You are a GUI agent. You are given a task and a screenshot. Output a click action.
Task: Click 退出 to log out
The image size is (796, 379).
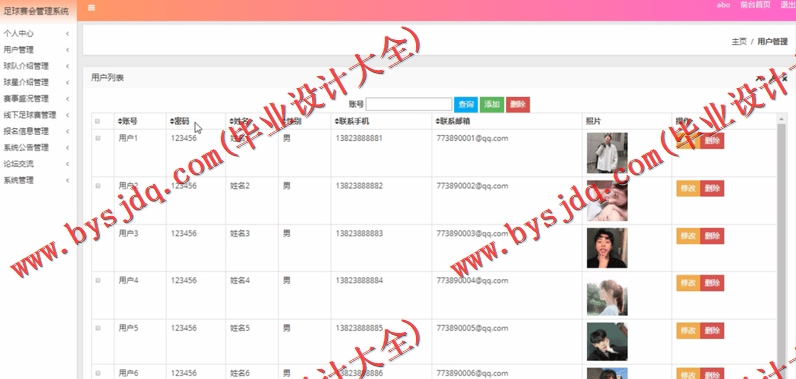click(x=788, y=5)
